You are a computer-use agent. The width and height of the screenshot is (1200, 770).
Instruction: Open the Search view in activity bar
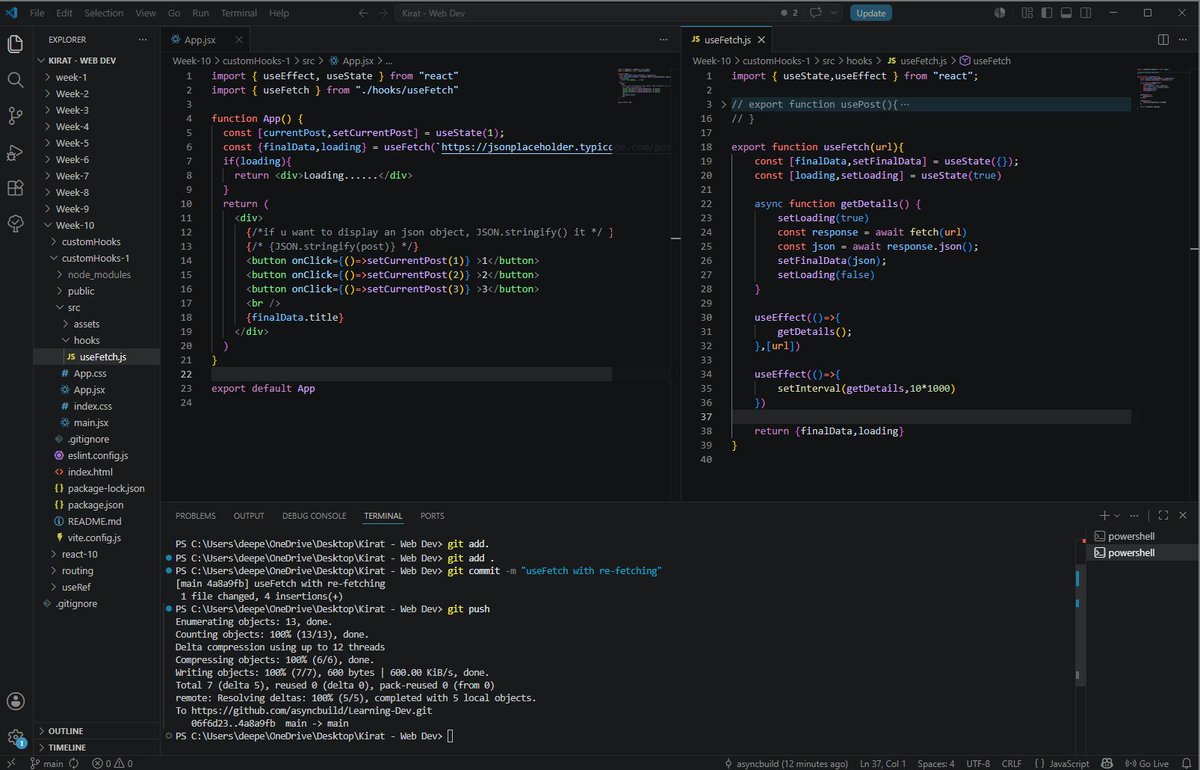15,80
